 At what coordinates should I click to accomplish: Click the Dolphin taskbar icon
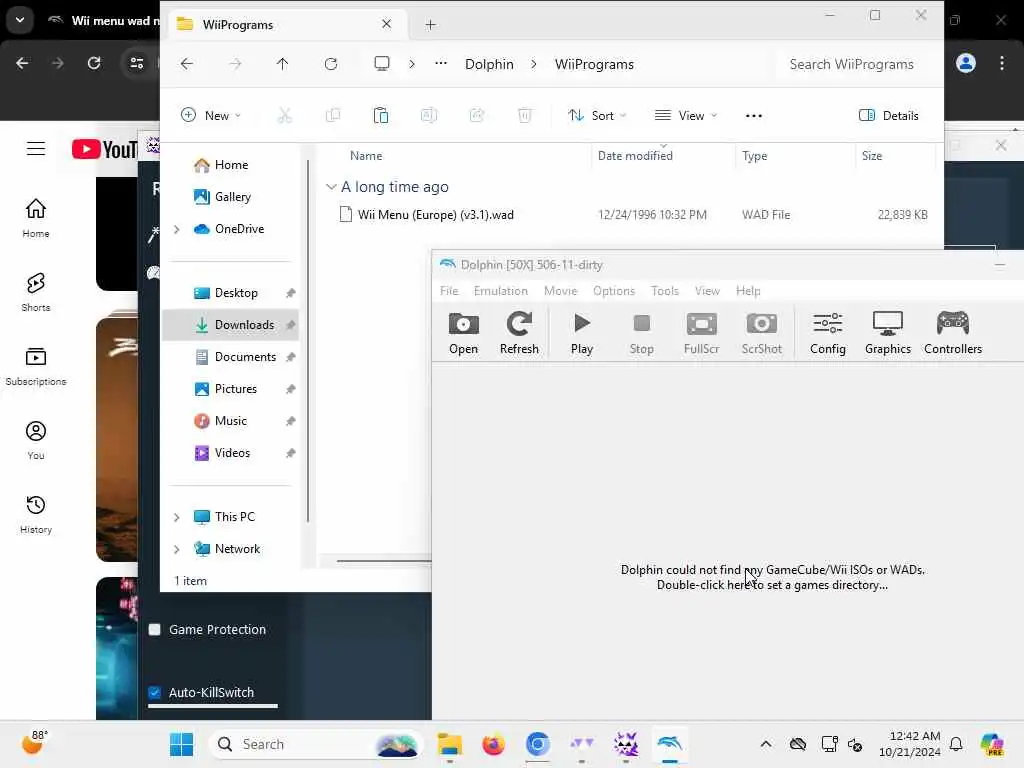pyautogui.click(x=670, y=744)
